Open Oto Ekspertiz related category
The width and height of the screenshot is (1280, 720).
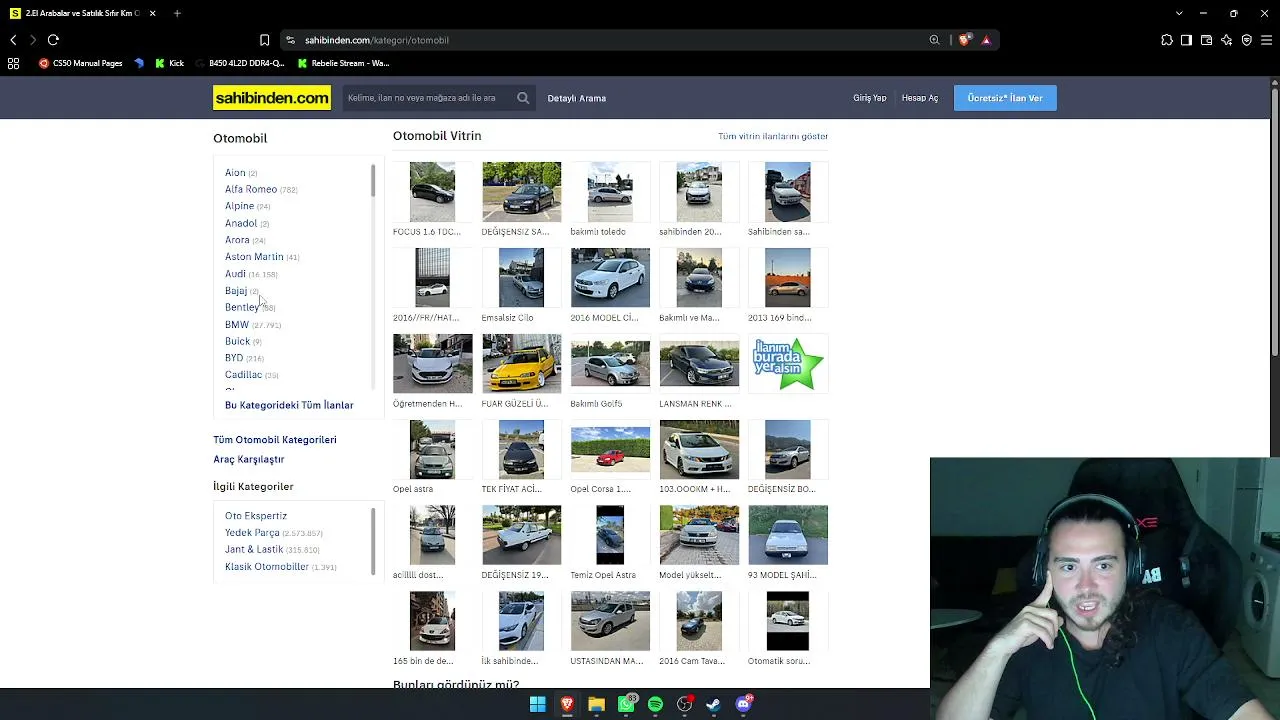tap(256, 516)
